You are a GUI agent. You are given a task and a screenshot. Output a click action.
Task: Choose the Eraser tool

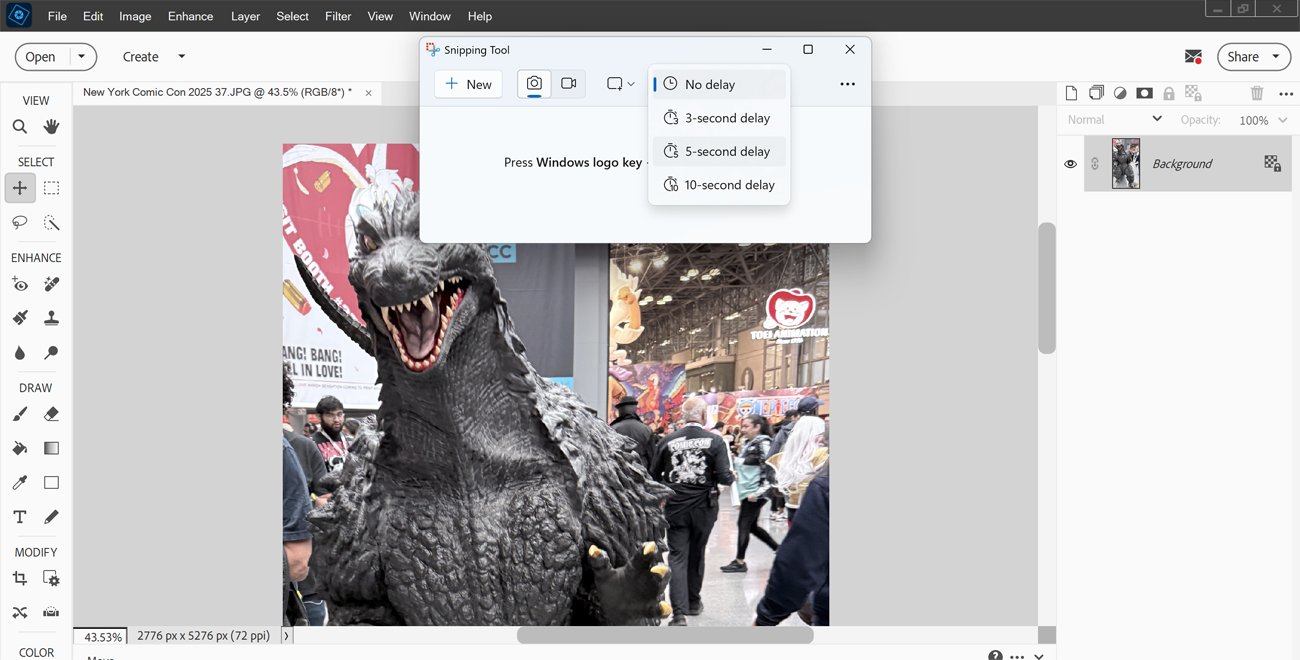tap(51, 414)
